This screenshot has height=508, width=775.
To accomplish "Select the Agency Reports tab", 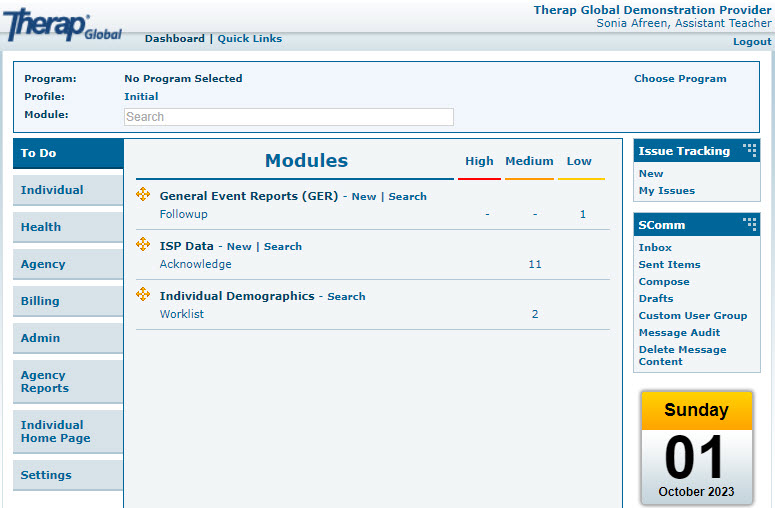I will point(68,382).
